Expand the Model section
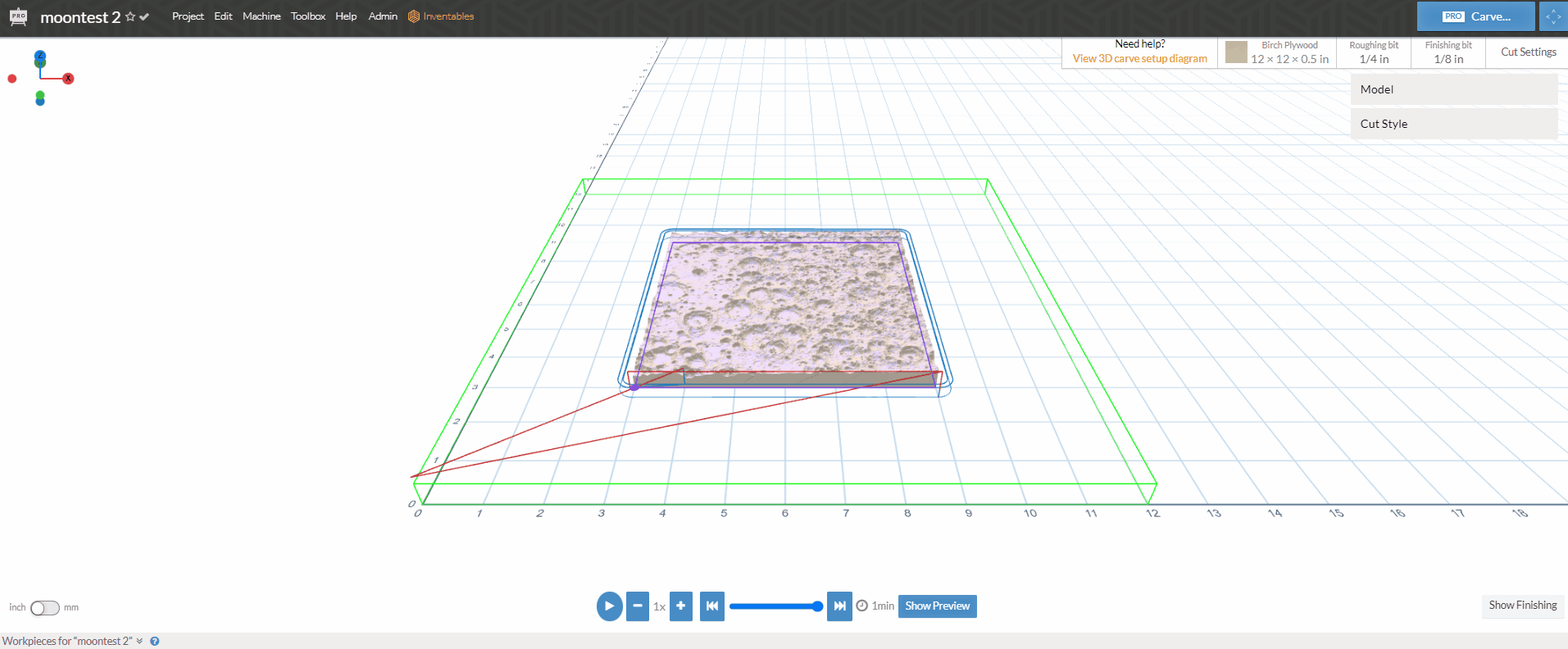1568x649 pixels. pyautogui.click(x=1454, y=89)
